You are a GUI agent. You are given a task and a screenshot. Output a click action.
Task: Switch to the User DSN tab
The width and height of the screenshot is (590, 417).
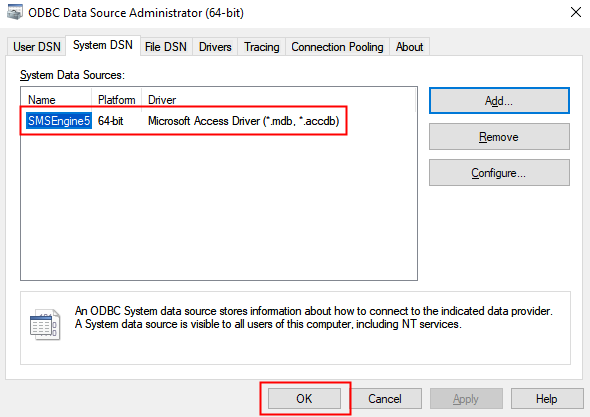[x=36, y=47]
